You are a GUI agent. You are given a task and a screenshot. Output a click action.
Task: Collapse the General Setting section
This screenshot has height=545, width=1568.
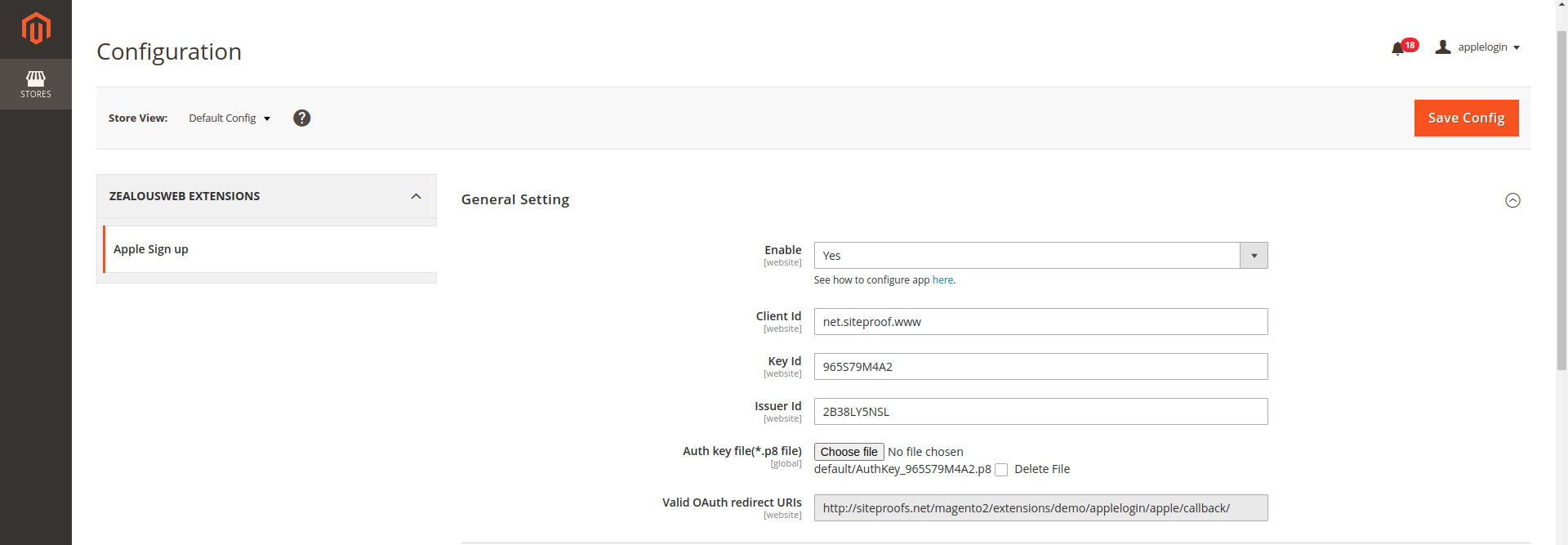point(1512,200)
